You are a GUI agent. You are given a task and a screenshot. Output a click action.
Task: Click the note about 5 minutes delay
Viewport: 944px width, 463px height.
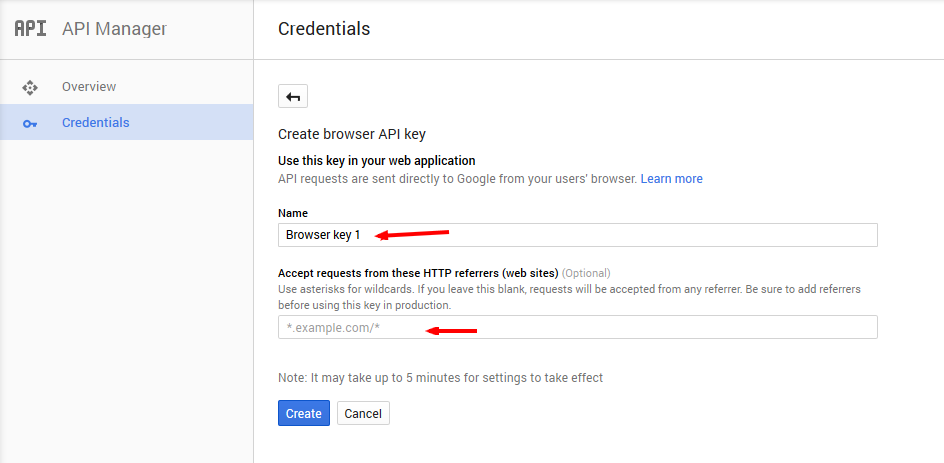coord(440,378)
